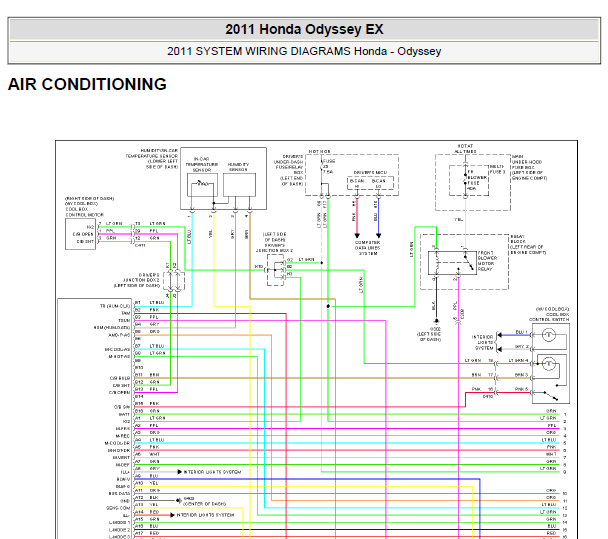
Task: Click the "C411" connector label
Action: 140,245
